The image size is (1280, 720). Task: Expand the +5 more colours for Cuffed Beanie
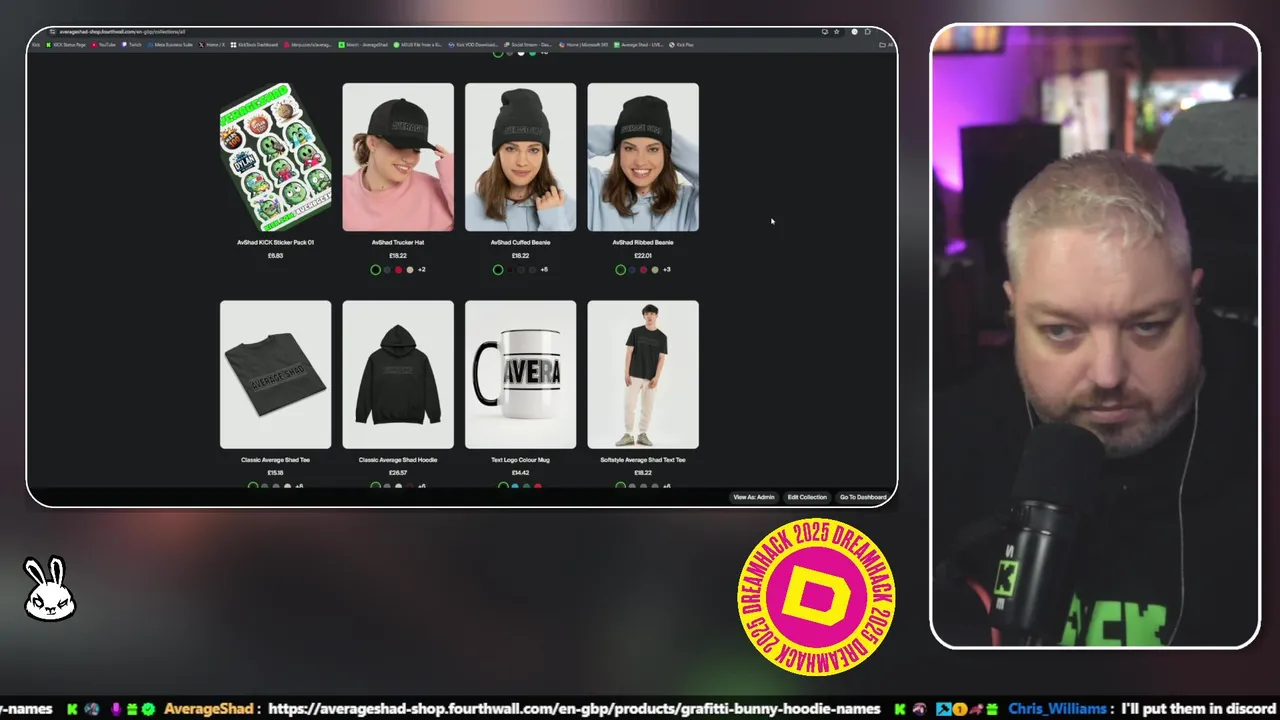(544, 270)
